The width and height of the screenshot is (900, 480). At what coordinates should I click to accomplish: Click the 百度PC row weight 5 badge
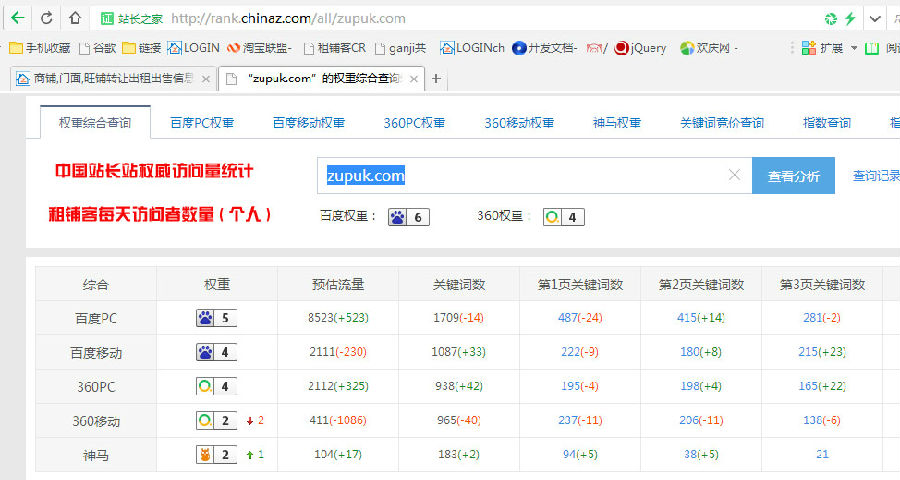click(216, 318)
